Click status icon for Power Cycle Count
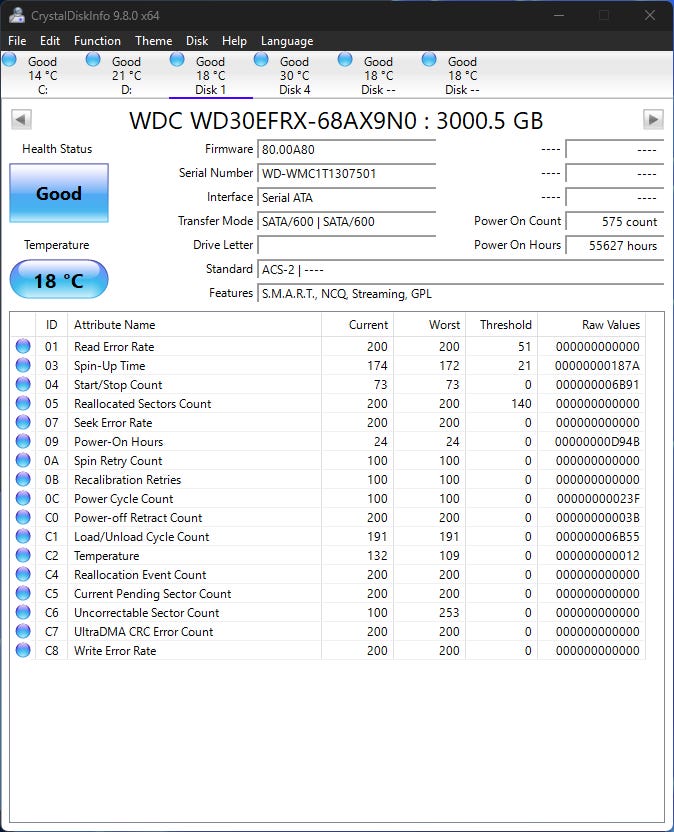 tap(23, 498)
